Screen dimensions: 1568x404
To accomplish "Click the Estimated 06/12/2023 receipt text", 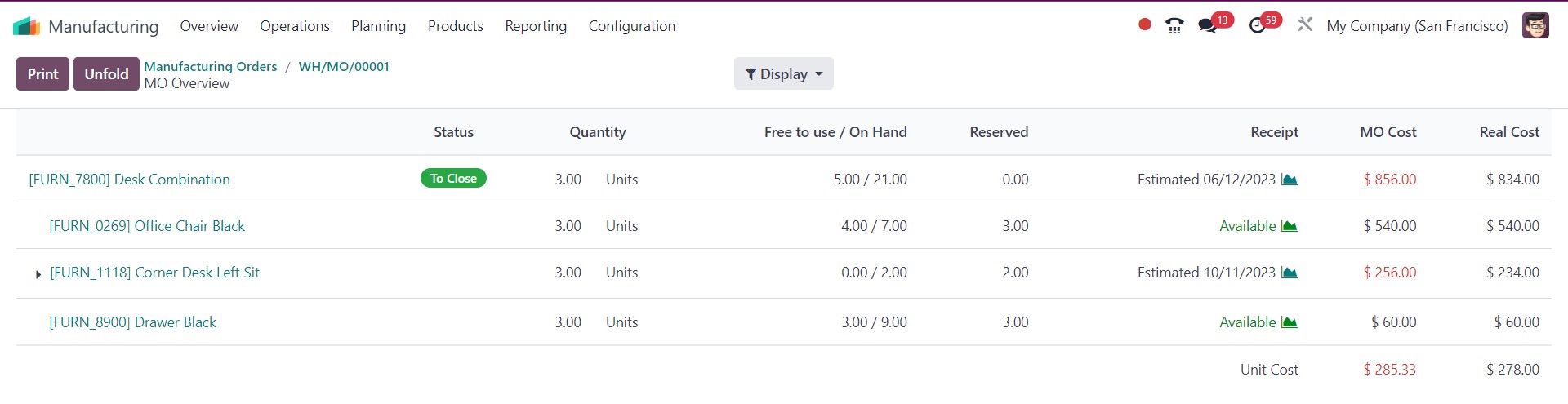I will pyautogui.click(x=1206, y=180).
